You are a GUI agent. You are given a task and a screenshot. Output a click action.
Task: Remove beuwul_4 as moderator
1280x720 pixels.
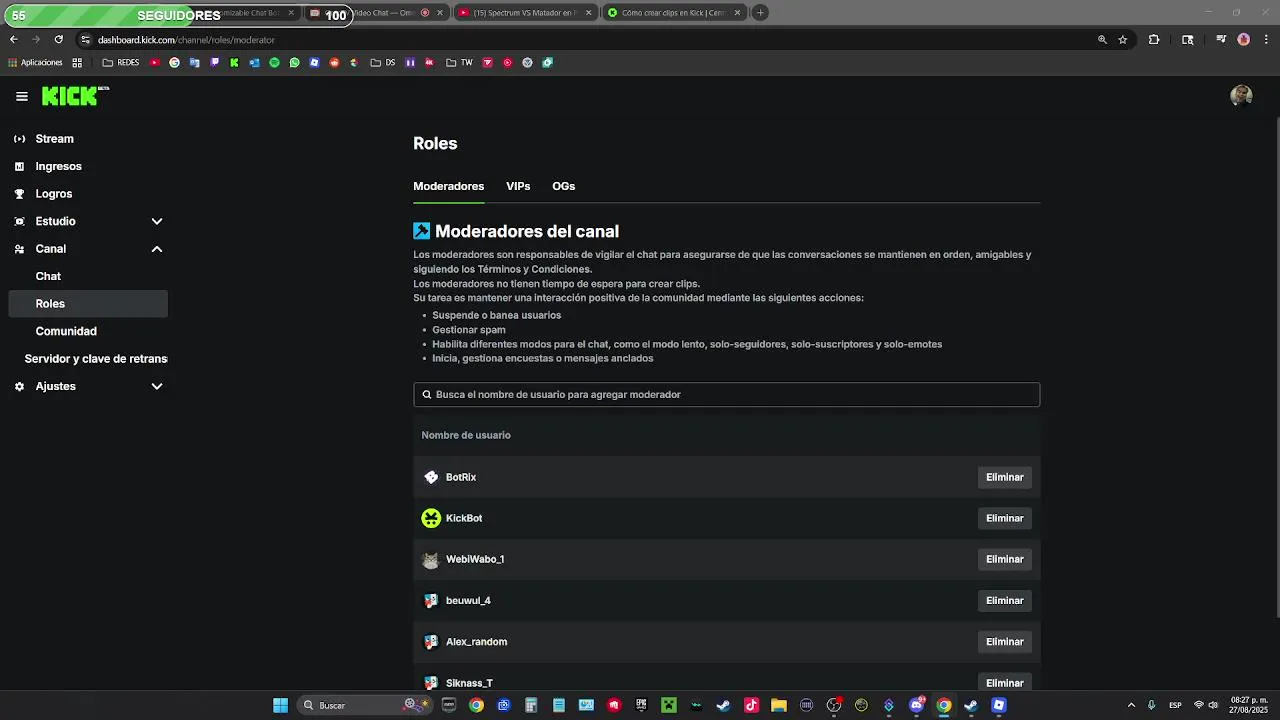click(x=1004, y=601)
